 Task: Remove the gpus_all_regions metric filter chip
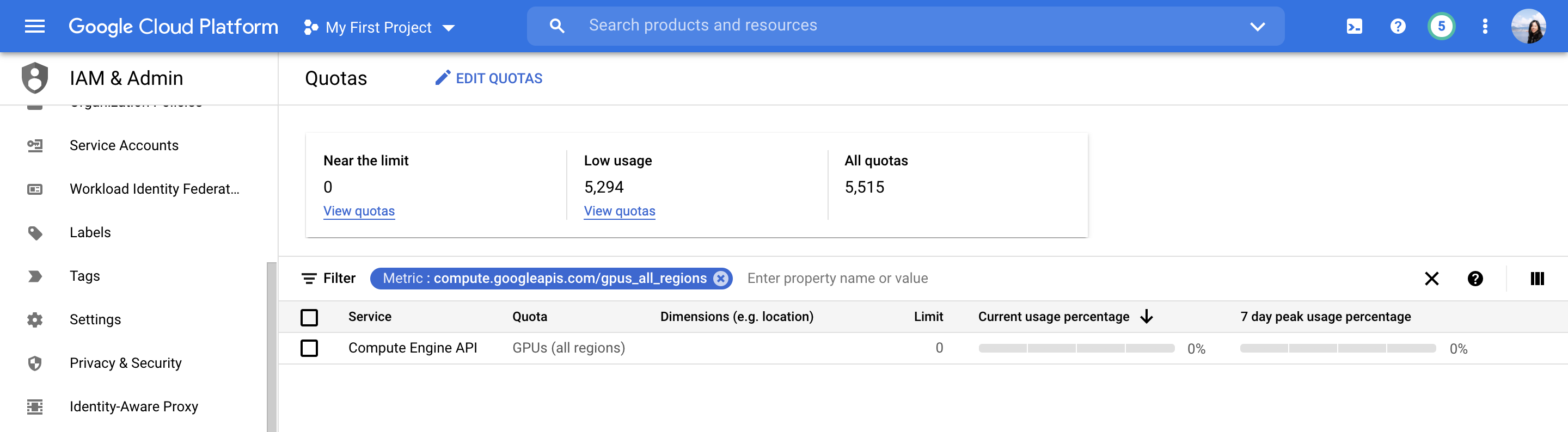pos(721,279)
